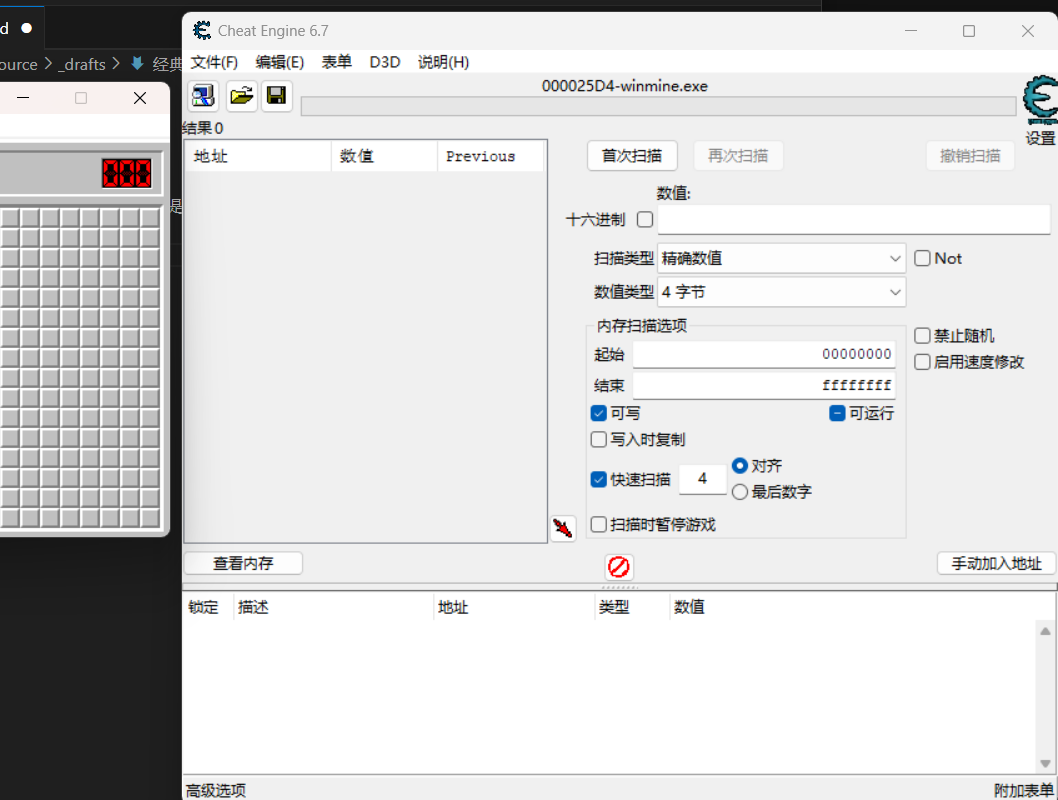Image resolution: width=1058 pixels, height=800 pixels.
Task: Toggle the 禁止随机 checkbox
Action: pyautogui.click(x=922, y=336)
